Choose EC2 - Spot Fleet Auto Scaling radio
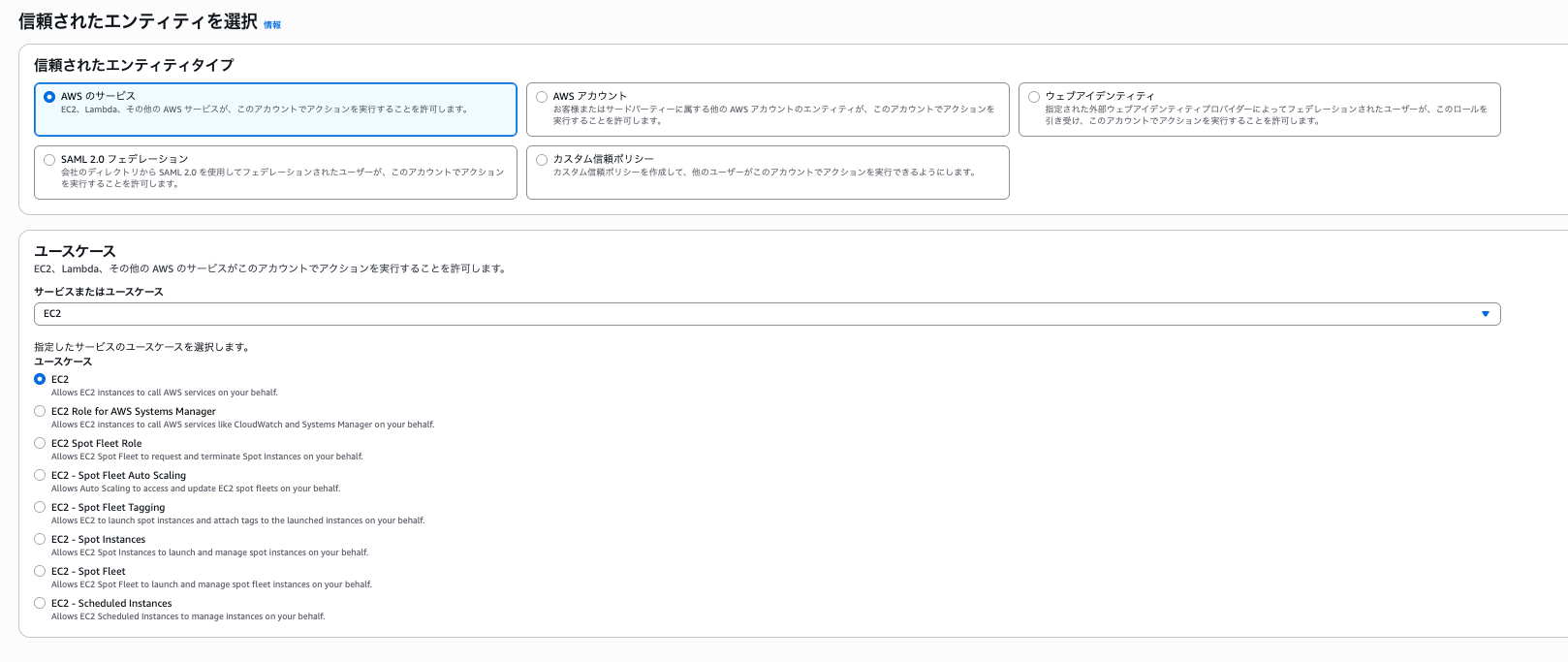This screenshot has height=662, width=1568. tap(40, 475)
